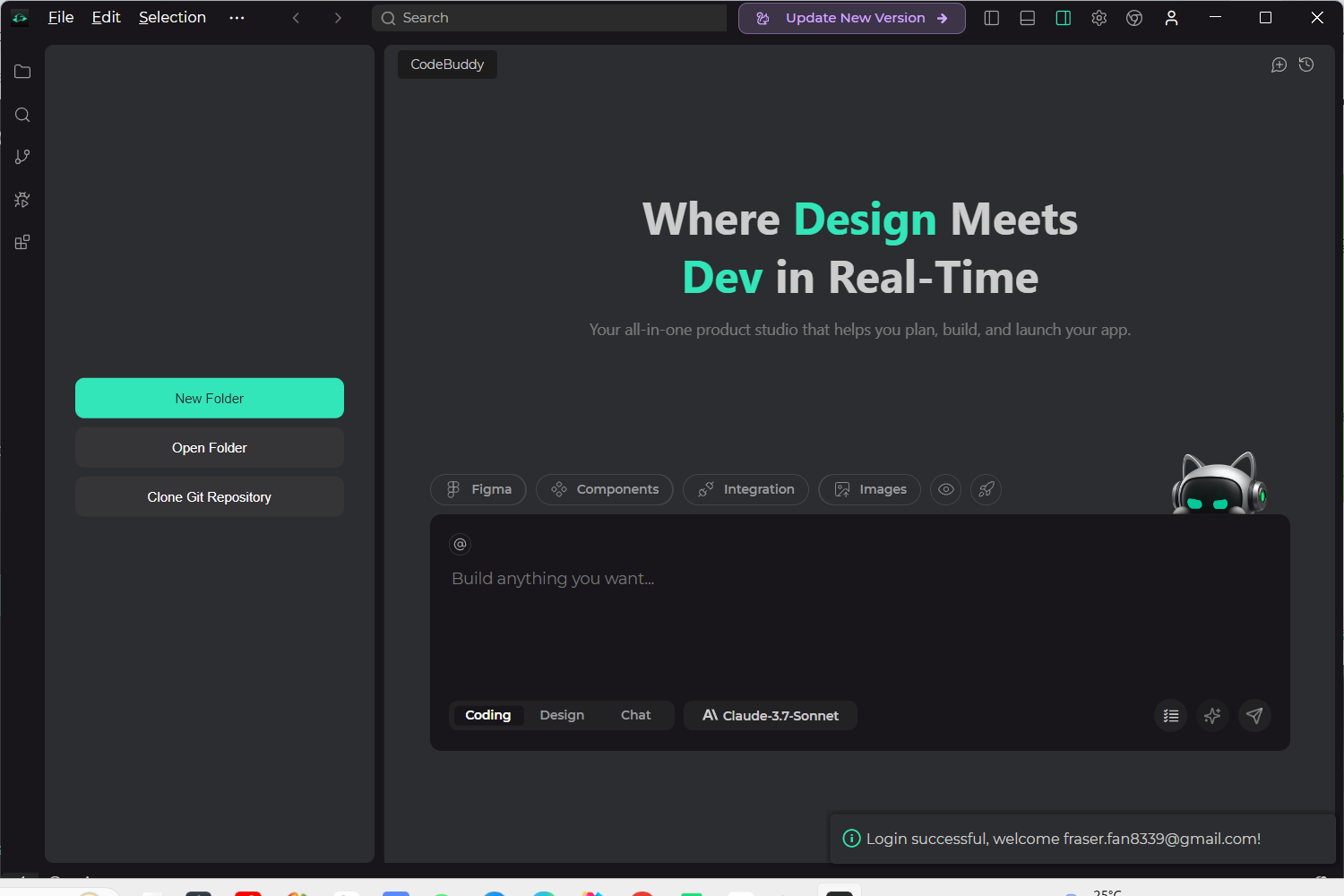Click the sparkle enhance prompt icon

1212,715
